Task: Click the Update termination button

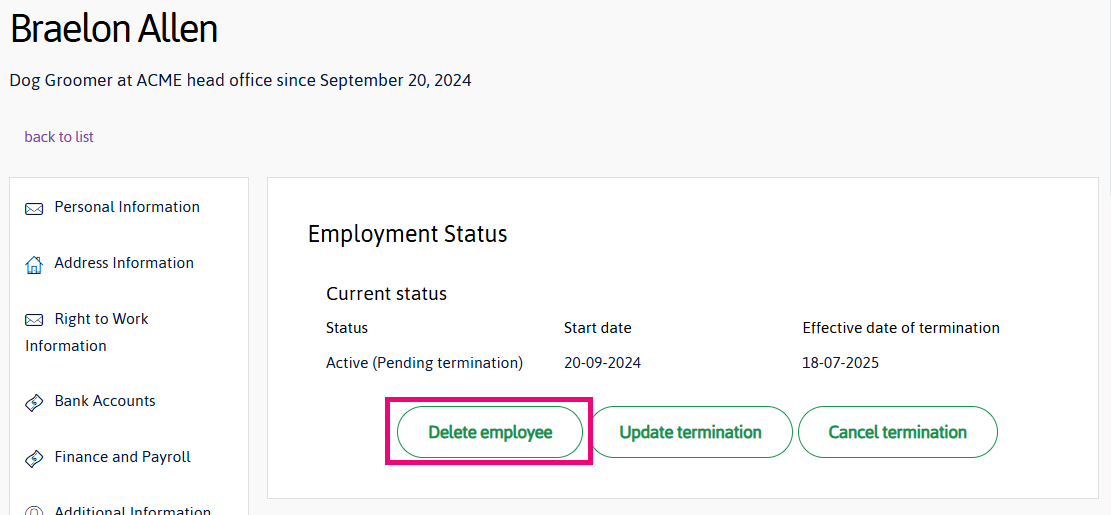Action: [690, 432]
